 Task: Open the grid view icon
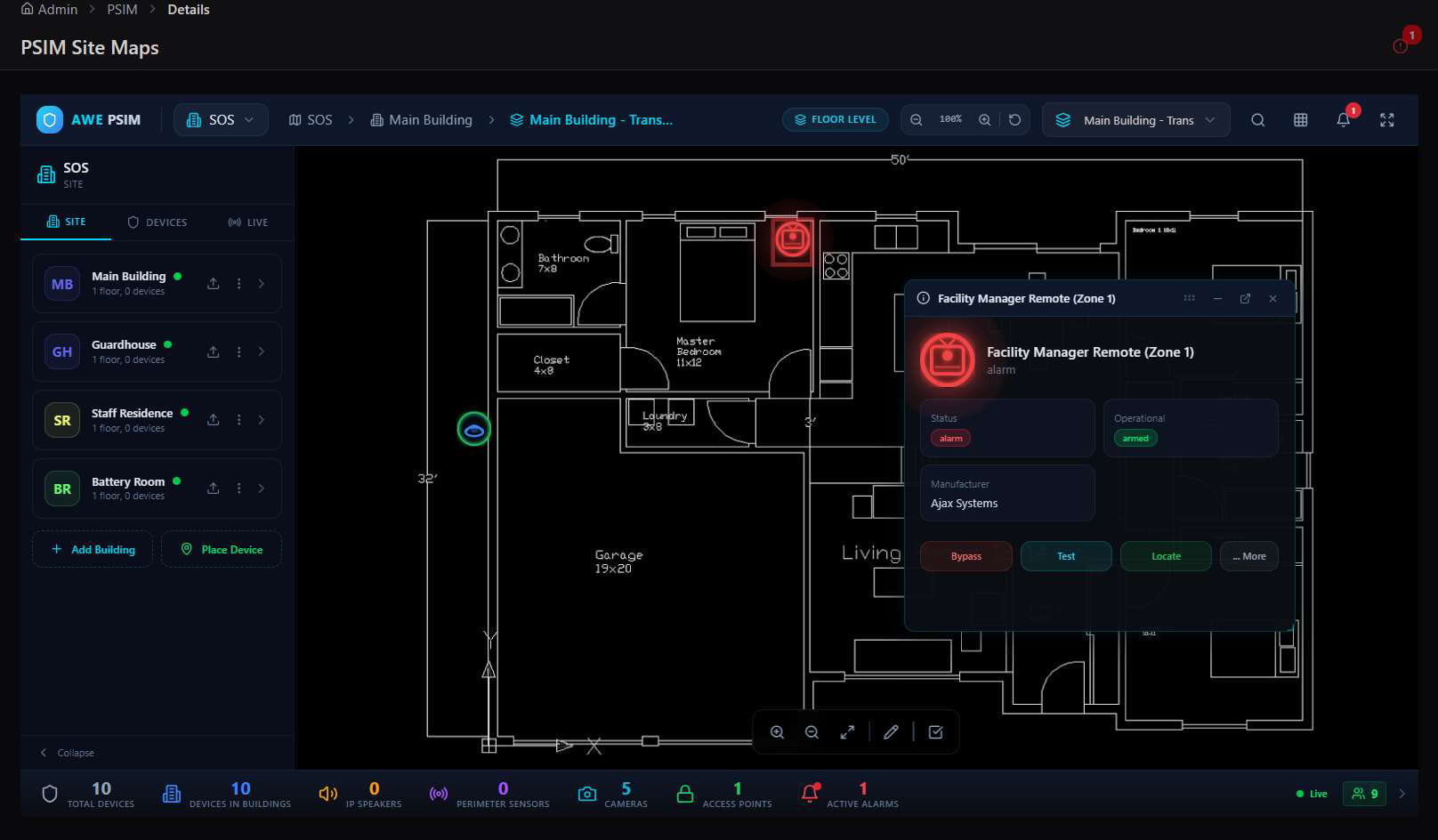[1300, 120]
